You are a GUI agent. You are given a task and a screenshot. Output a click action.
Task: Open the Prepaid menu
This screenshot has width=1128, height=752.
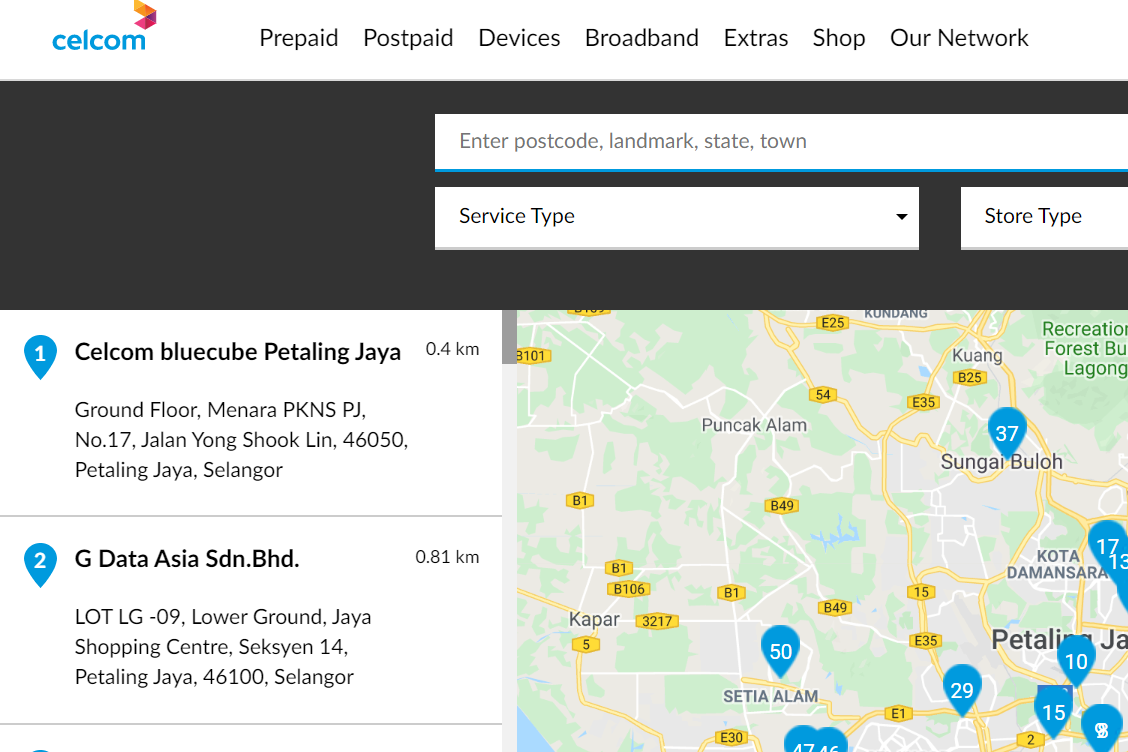coord(299,38)
